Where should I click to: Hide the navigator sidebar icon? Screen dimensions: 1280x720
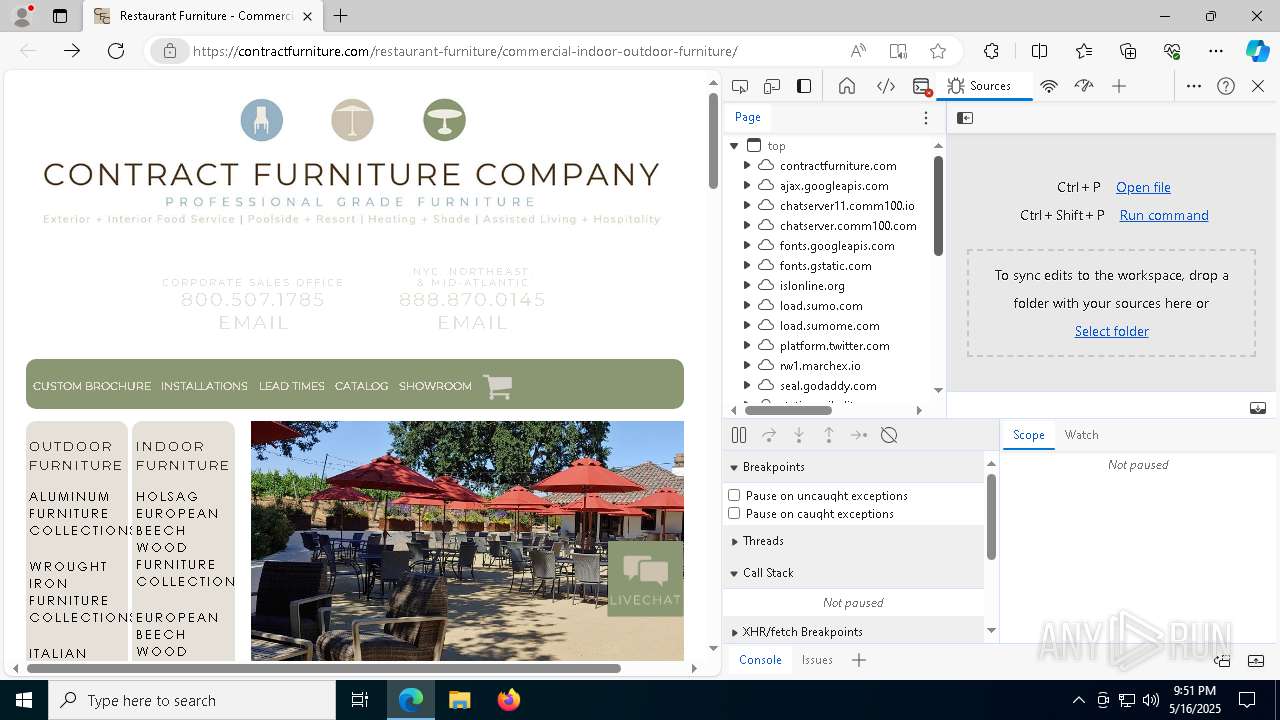pos(965,118)
